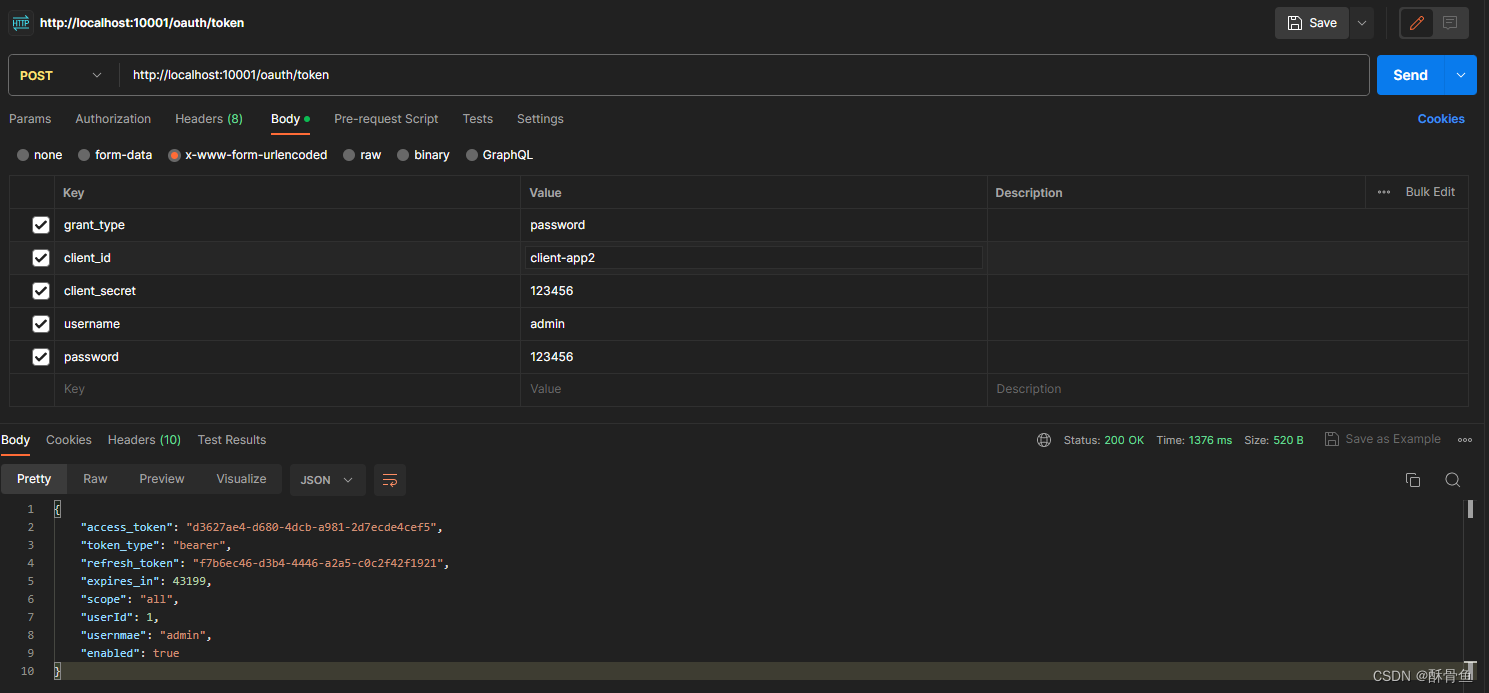Click the Size 520 B indicator
This screenshot has width=1489, height=693.
[1274, 440]
